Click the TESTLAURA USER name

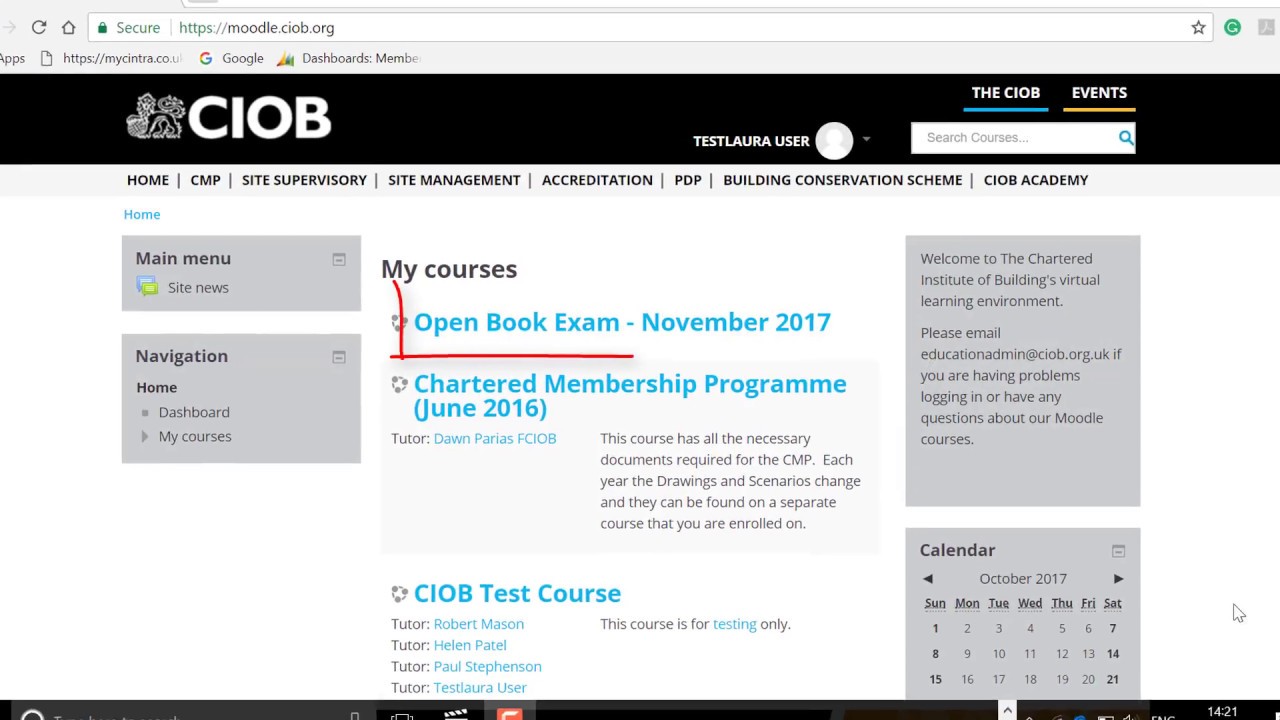751,141
